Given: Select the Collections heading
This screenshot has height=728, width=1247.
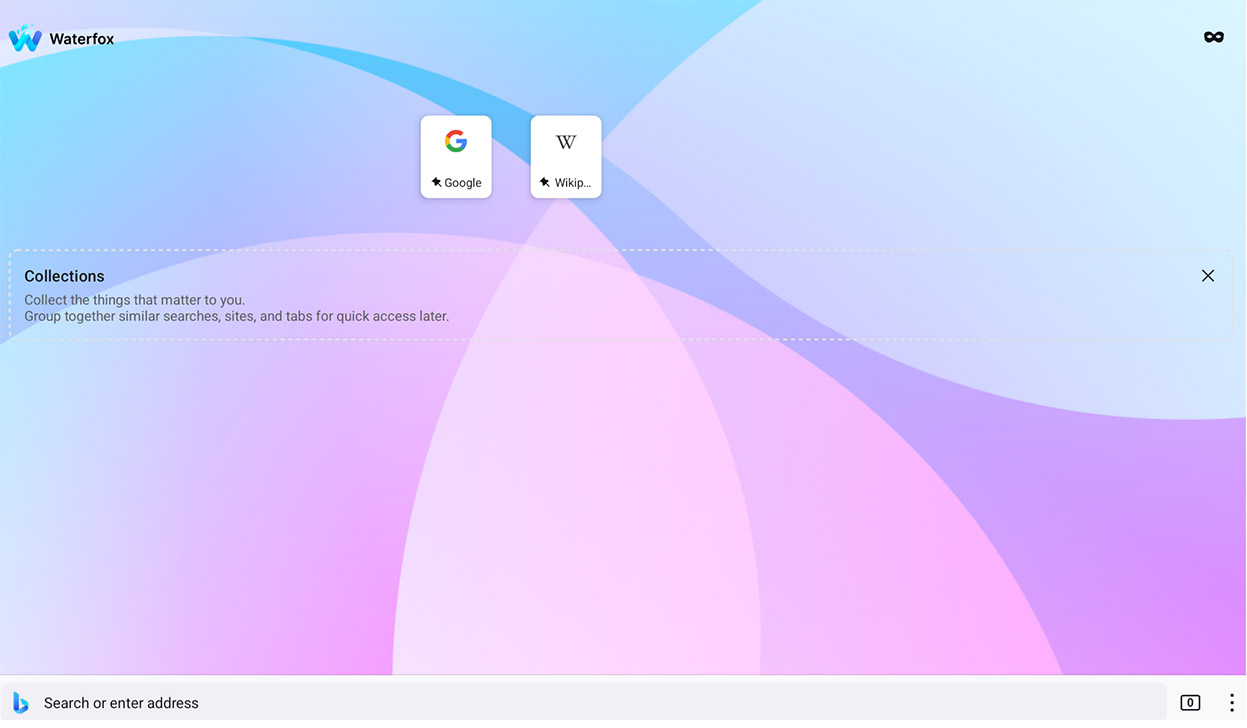Looking at the screenshot, I should 64,276.
